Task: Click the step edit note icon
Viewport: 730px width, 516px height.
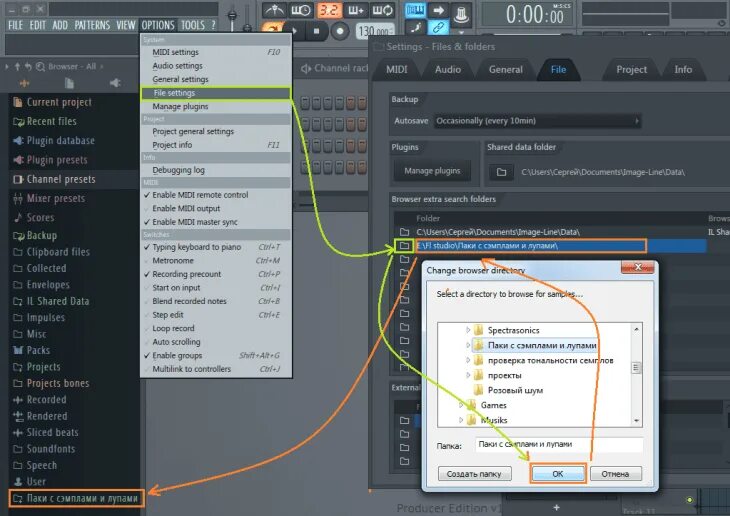Action: tap(415, 28)
